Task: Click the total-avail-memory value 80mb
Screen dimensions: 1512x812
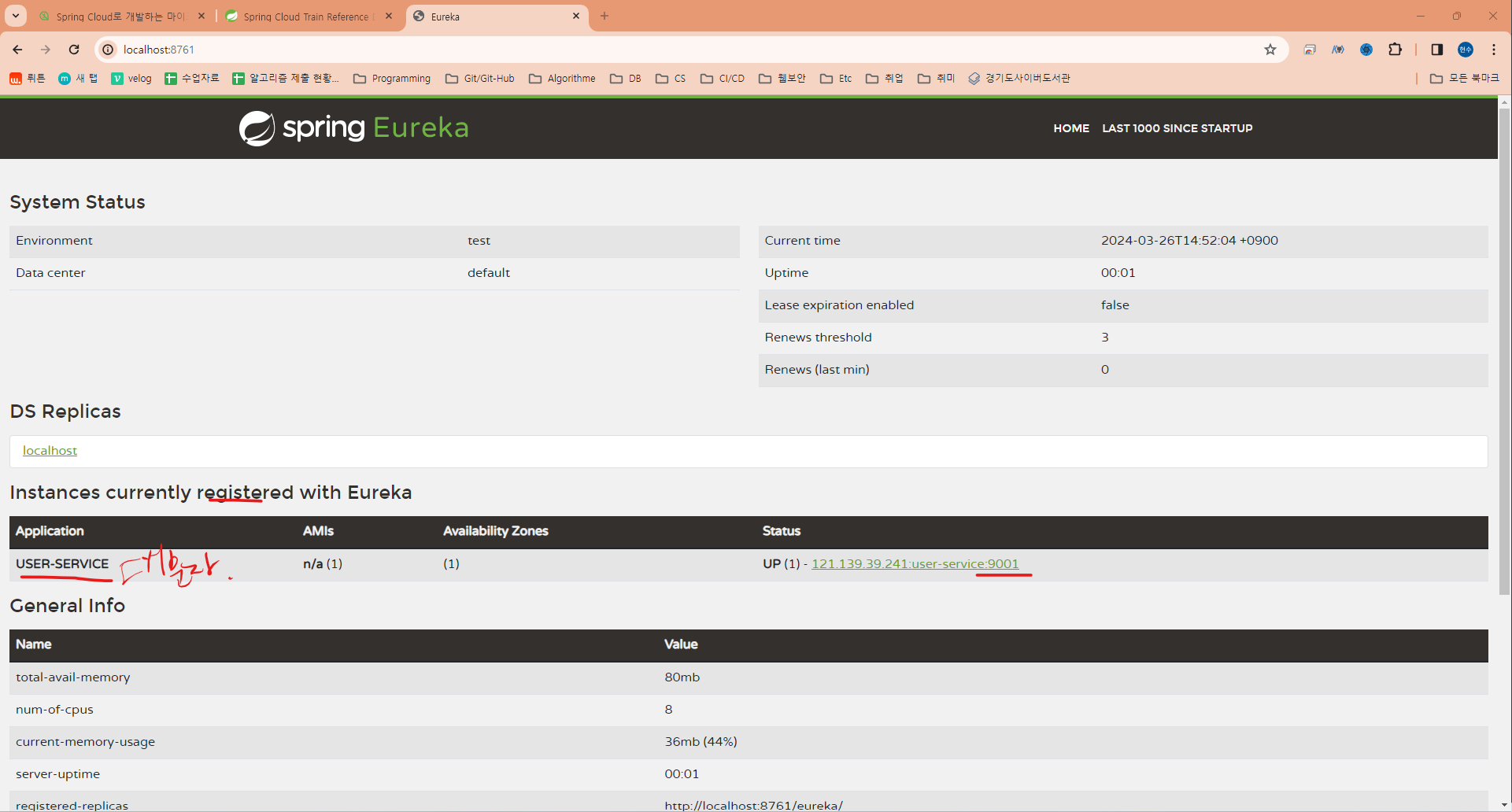Action: 682,677
